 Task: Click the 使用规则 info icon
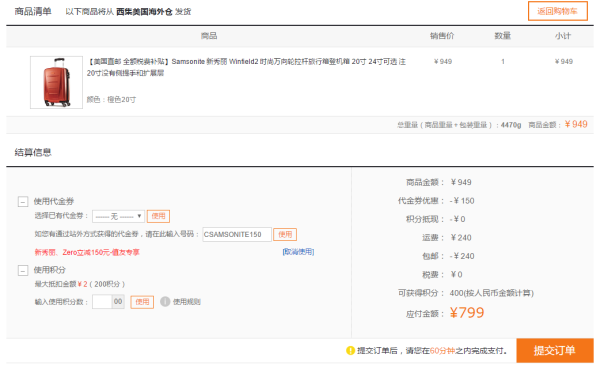tap(165, 302)
